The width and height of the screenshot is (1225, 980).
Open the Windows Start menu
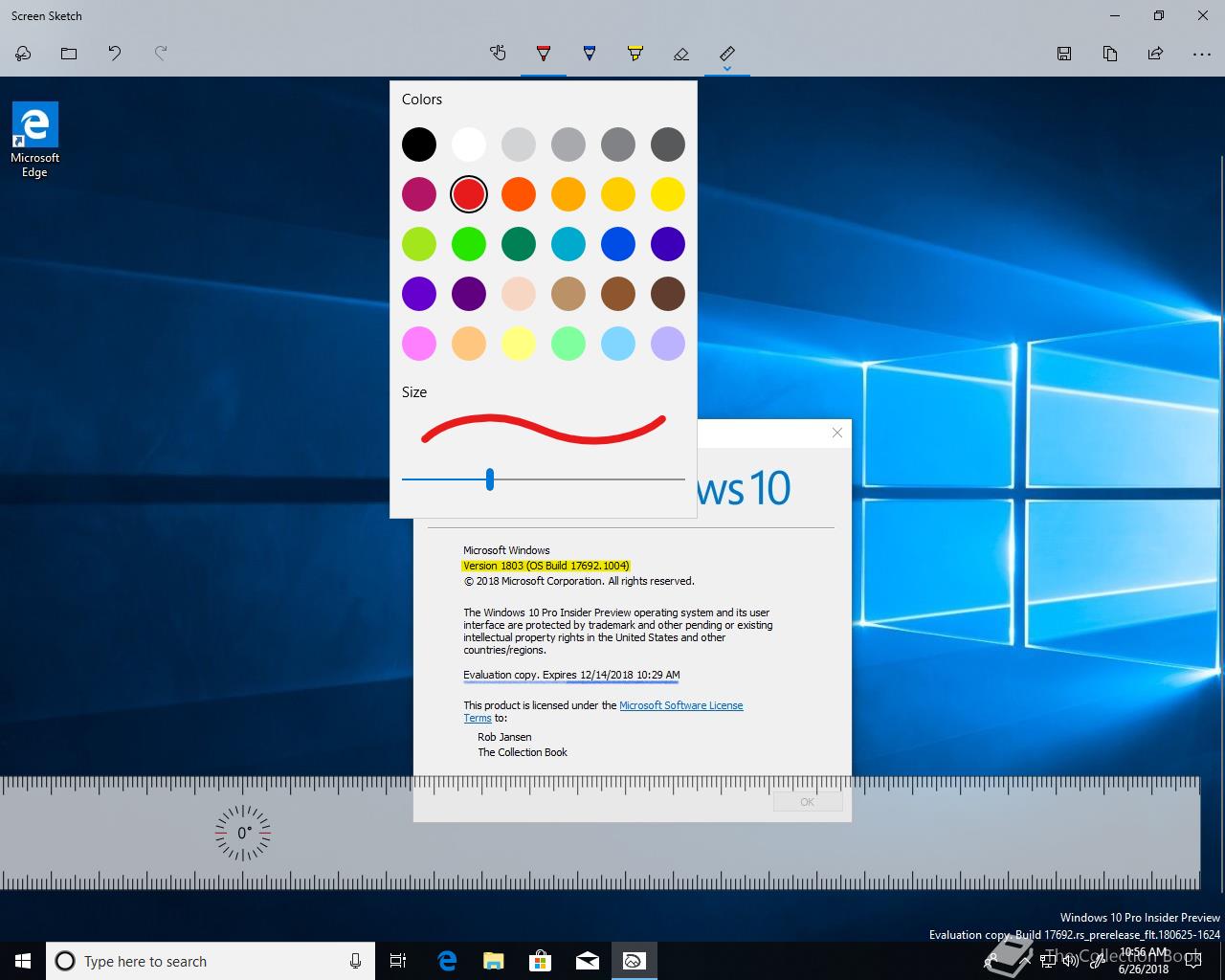coord(23,961)
